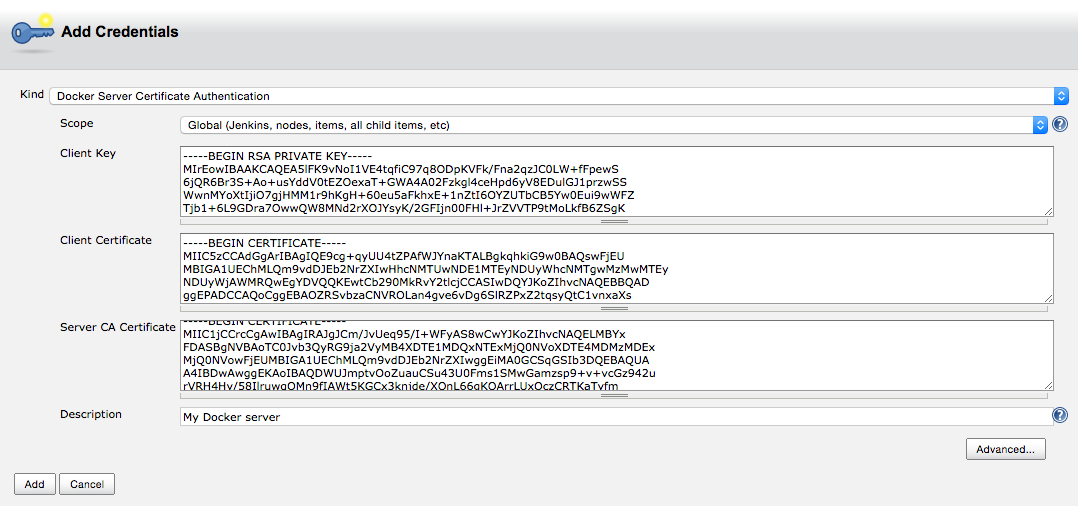Click the CA line starting 'MIIC1jCCrcCgAw'
This screenshot has height=506, width=1078.
coord(403,334)
